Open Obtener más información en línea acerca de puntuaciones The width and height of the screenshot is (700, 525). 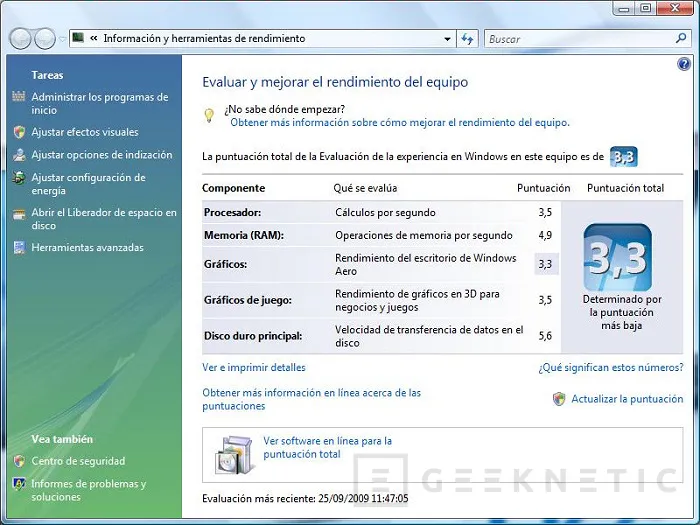pyautogui.click(x=312, y=399)
